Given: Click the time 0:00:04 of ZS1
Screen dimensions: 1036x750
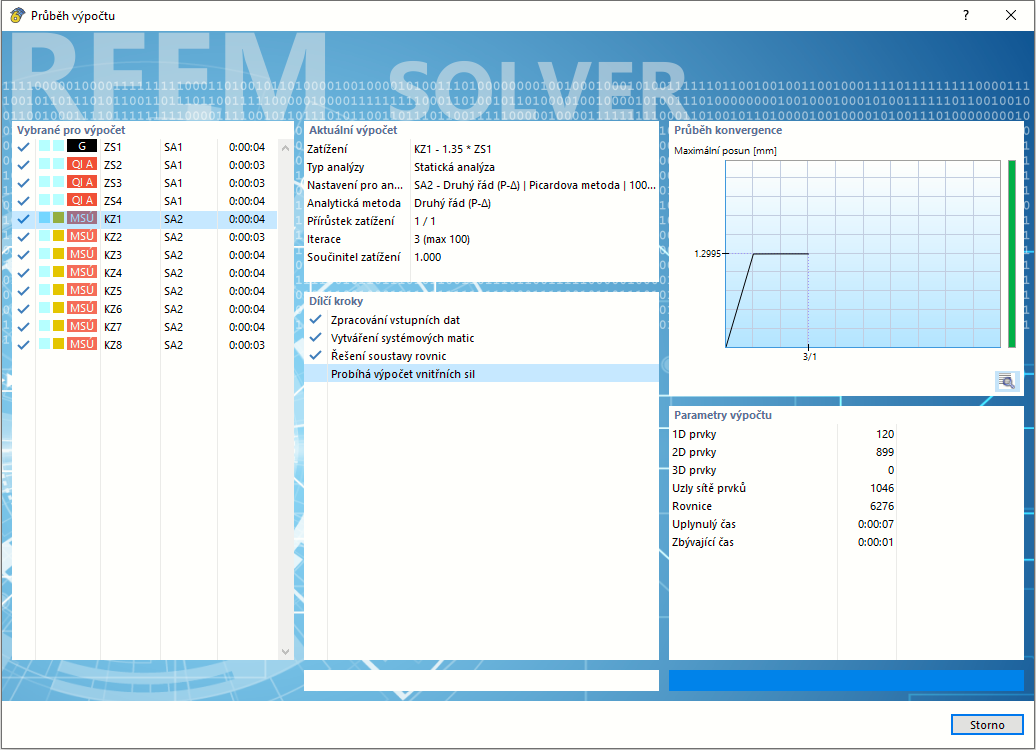Looking at the screenshot, I should coord(247,147).
